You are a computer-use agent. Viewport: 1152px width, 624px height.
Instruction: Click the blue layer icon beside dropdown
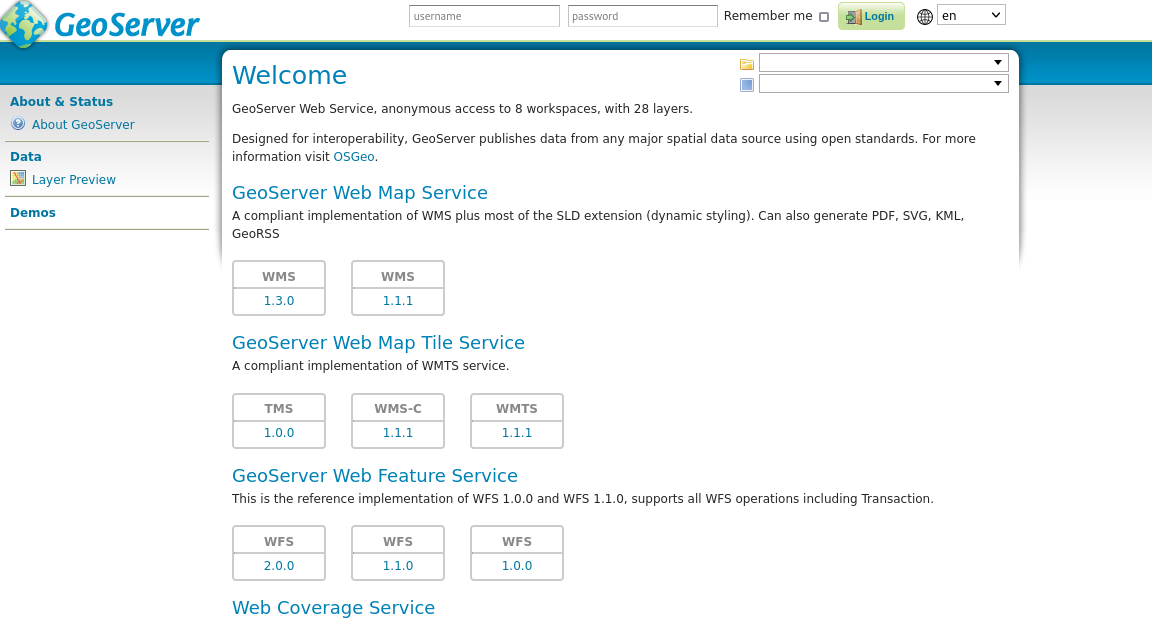(x=746, y=85)
